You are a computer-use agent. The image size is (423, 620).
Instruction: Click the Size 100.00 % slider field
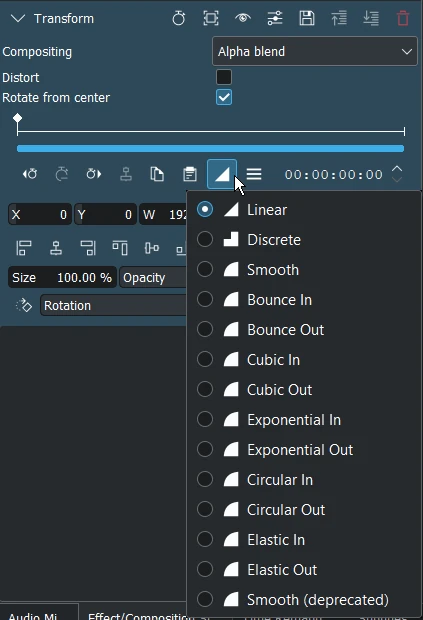coord(62,277)
